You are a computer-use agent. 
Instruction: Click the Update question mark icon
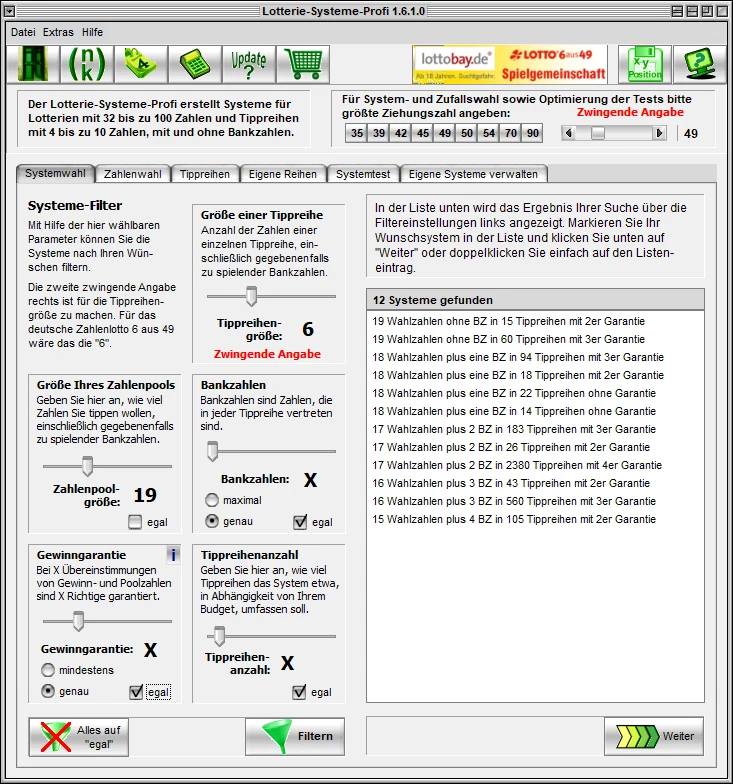(249, 64)
